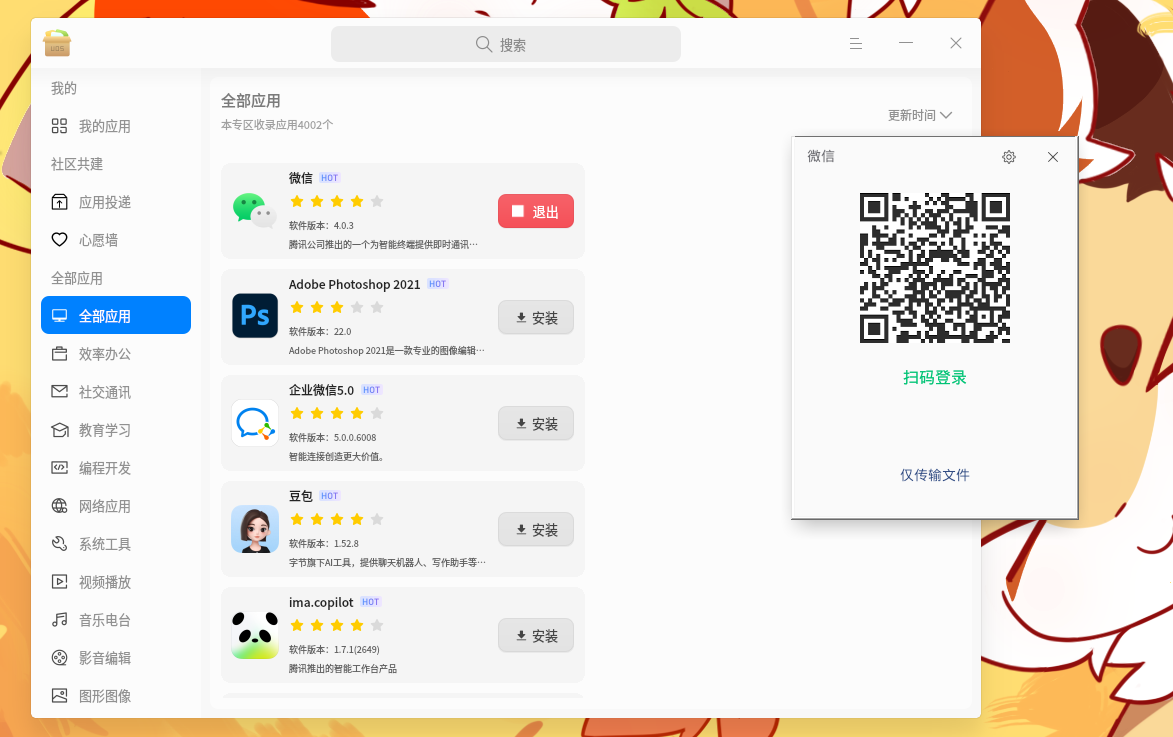Screen dimensions: 1173x737
Task: Click the 扫码登录 text
Action: (x=934, y=377)
